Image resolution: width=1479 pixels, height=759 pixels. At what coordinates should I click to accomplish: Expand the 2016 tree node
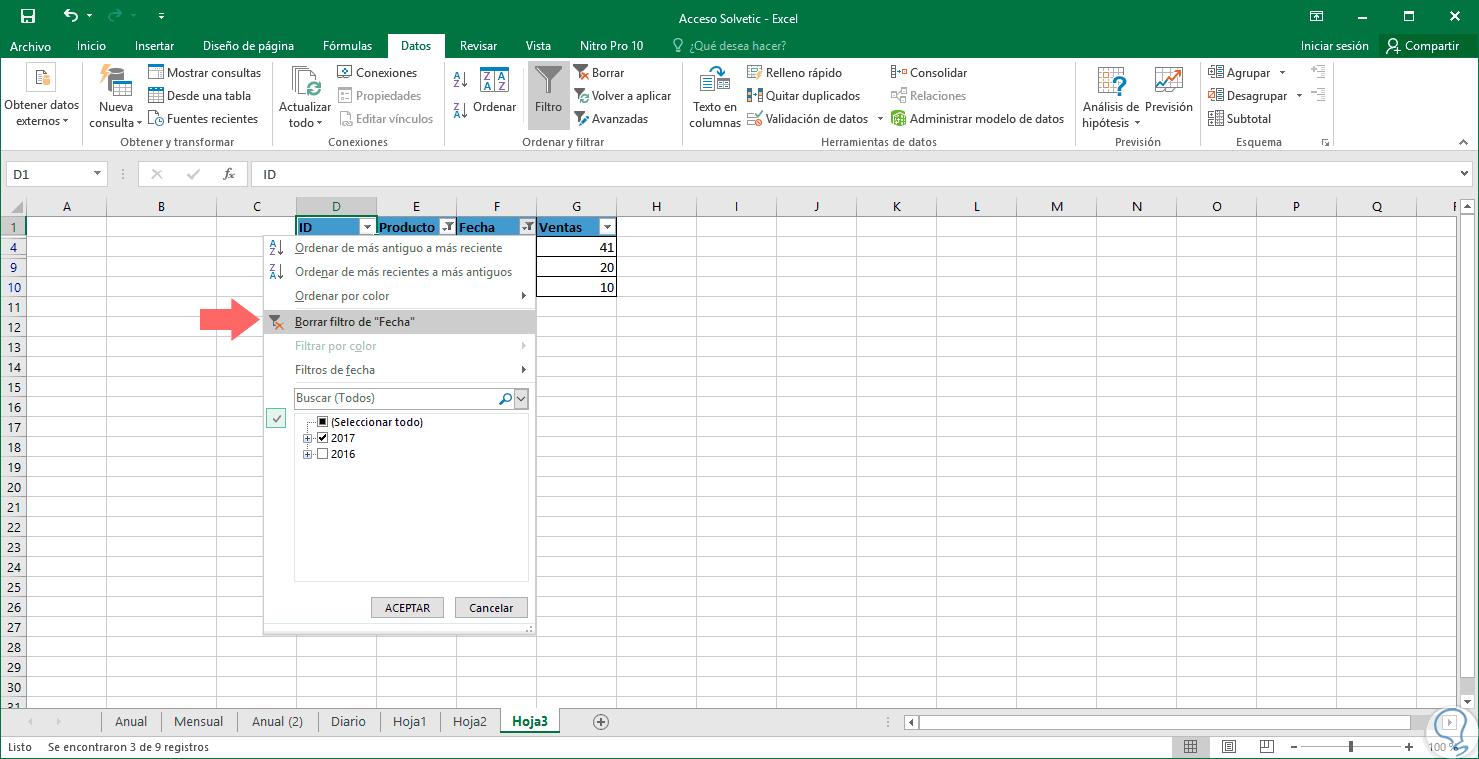point(308,454)
